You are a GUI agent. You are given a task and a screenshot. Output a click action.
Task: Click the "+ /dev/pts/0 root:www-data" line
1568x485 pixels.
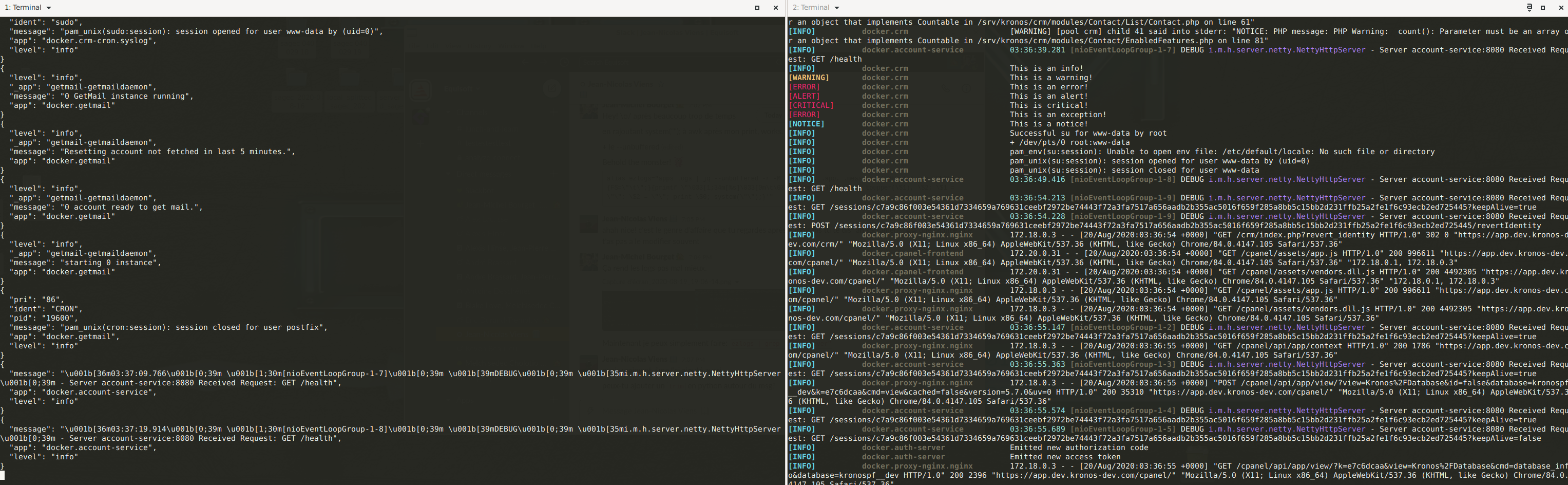pyautogui.click(x=1069, y=143)
